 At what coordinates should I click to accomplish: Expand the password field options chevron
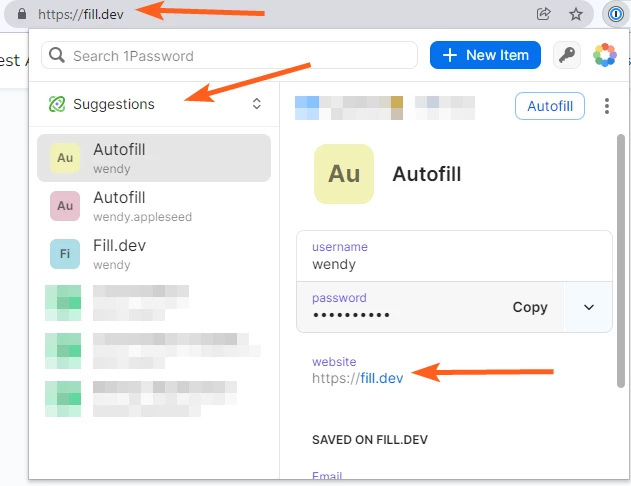click(589, 307)
